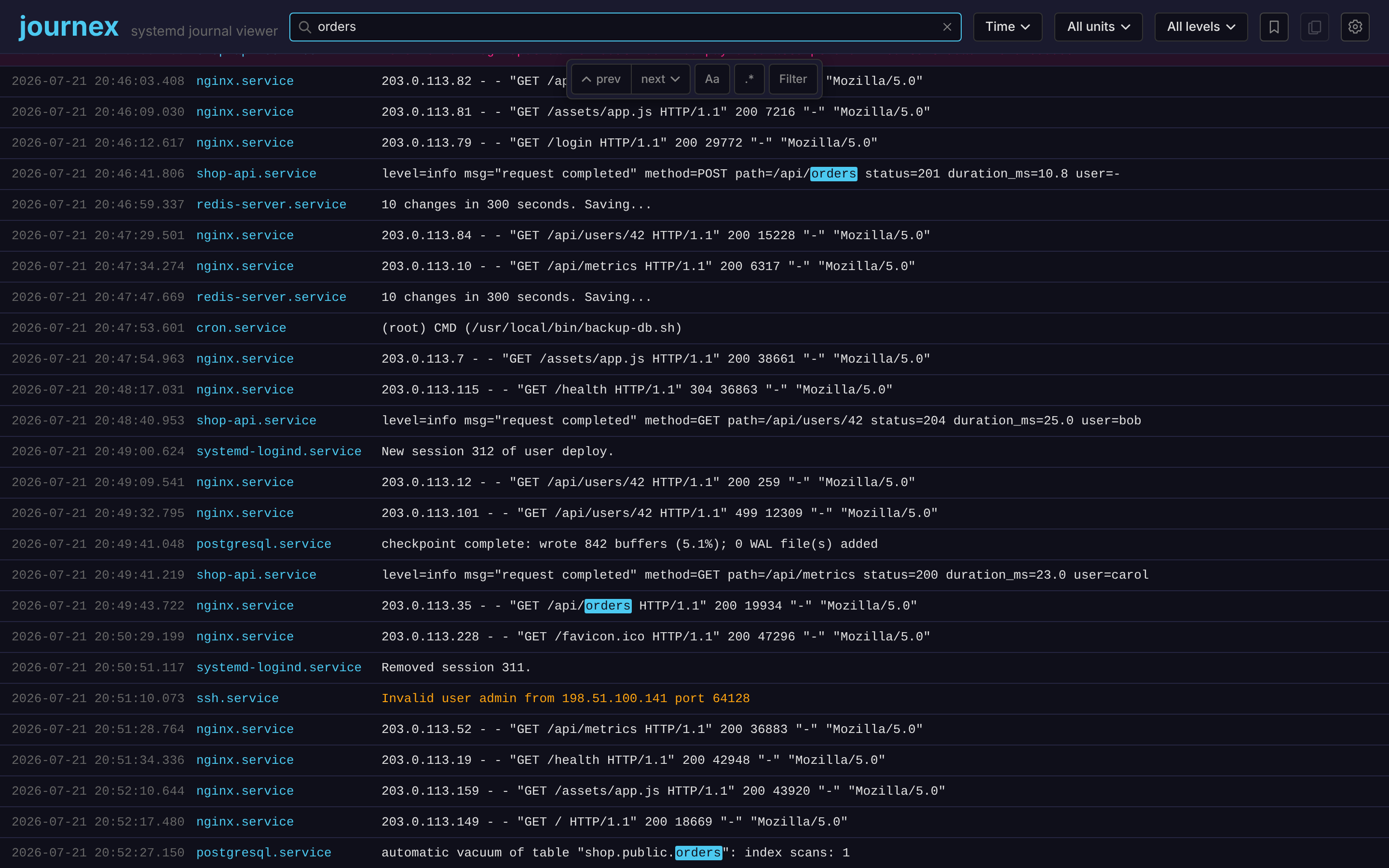Jump to previous match with prev

(x=601, y=79)
